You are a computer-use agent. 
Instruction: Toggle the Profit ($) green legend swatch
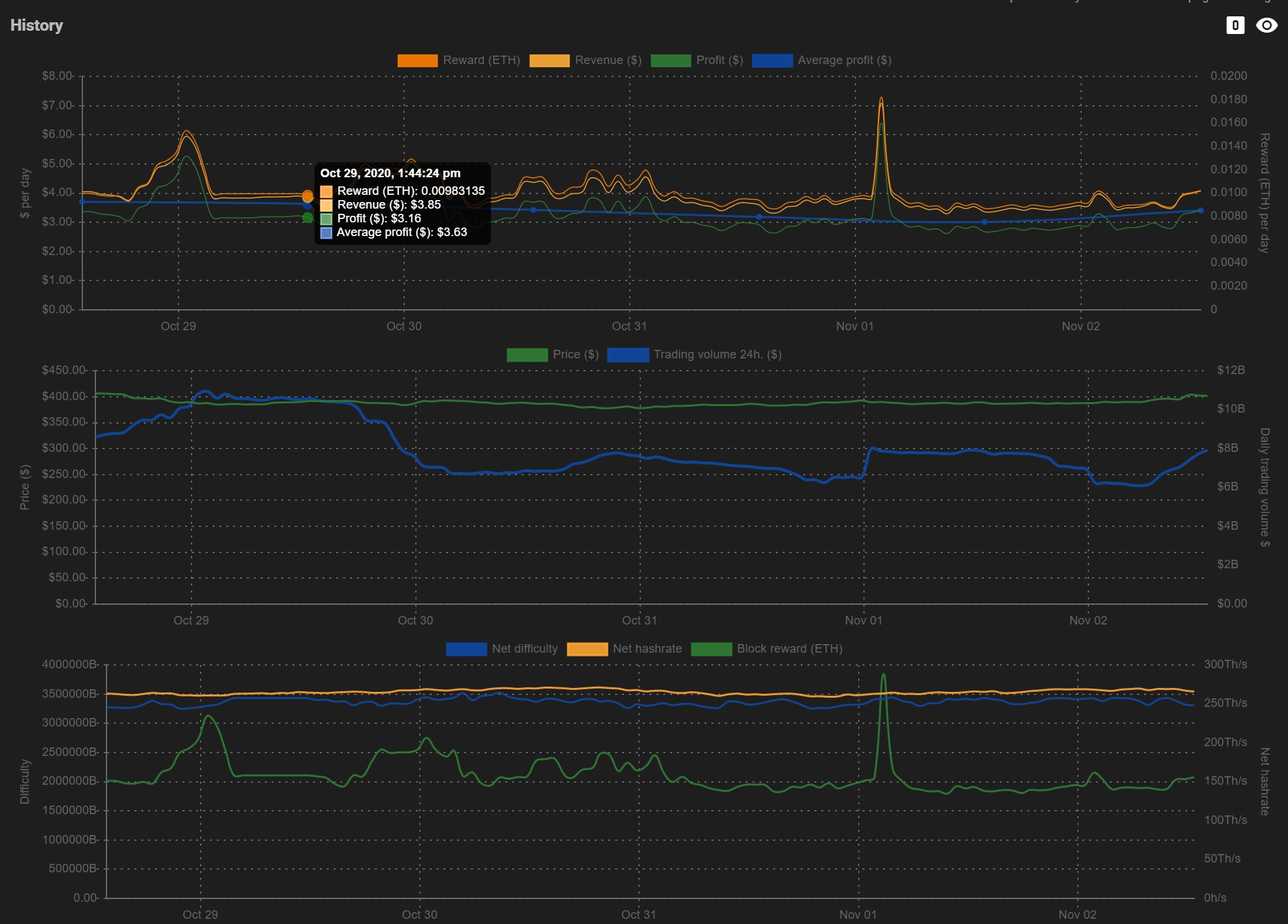coord(670,60)
